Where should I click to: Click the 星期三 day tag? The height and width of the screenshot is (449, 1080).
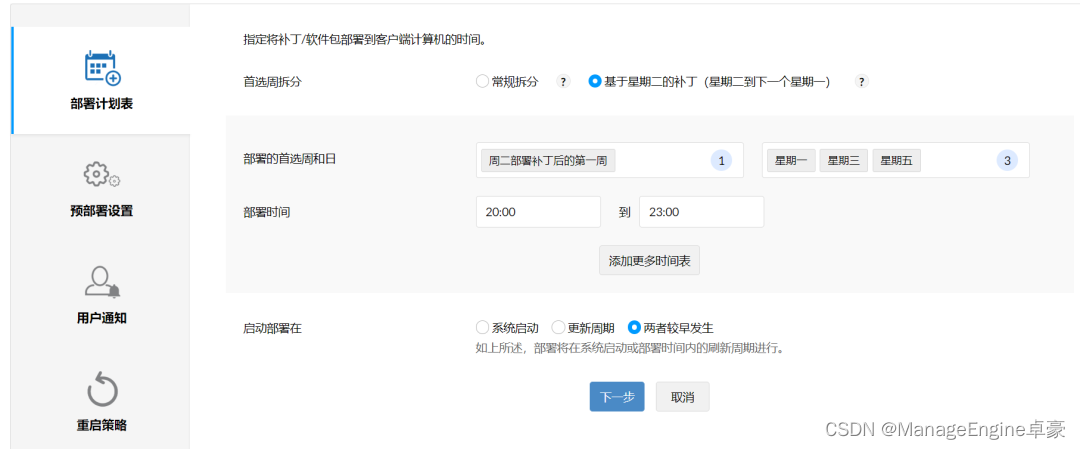pos(844,160)
